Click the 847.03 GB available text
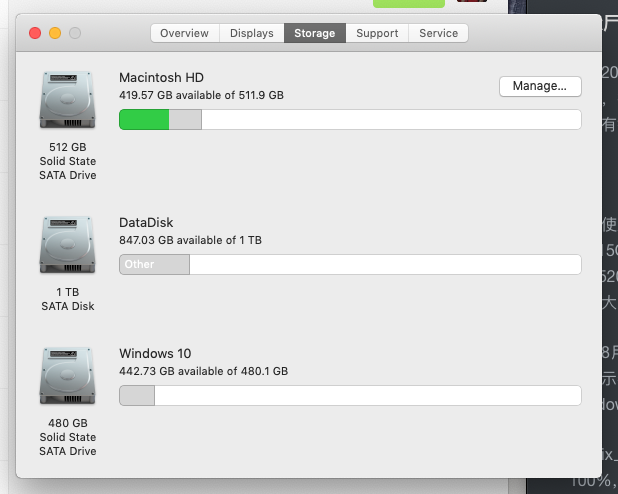Screen dimensions: 618x494 click(190, 240)
